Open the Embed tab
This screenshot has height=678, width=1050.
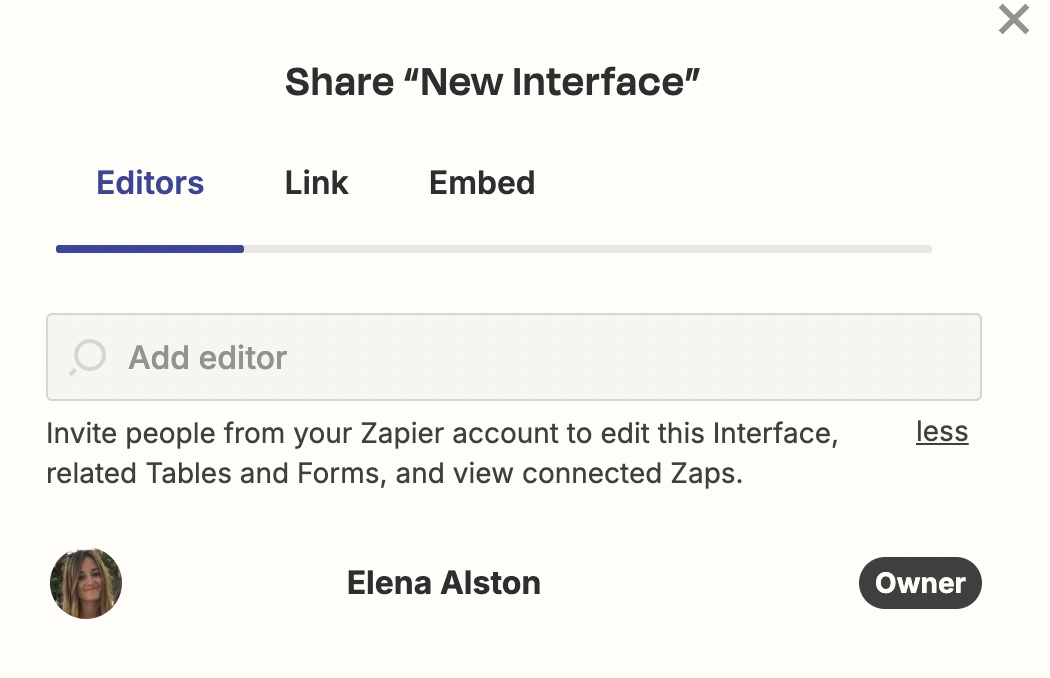point(482,183)
